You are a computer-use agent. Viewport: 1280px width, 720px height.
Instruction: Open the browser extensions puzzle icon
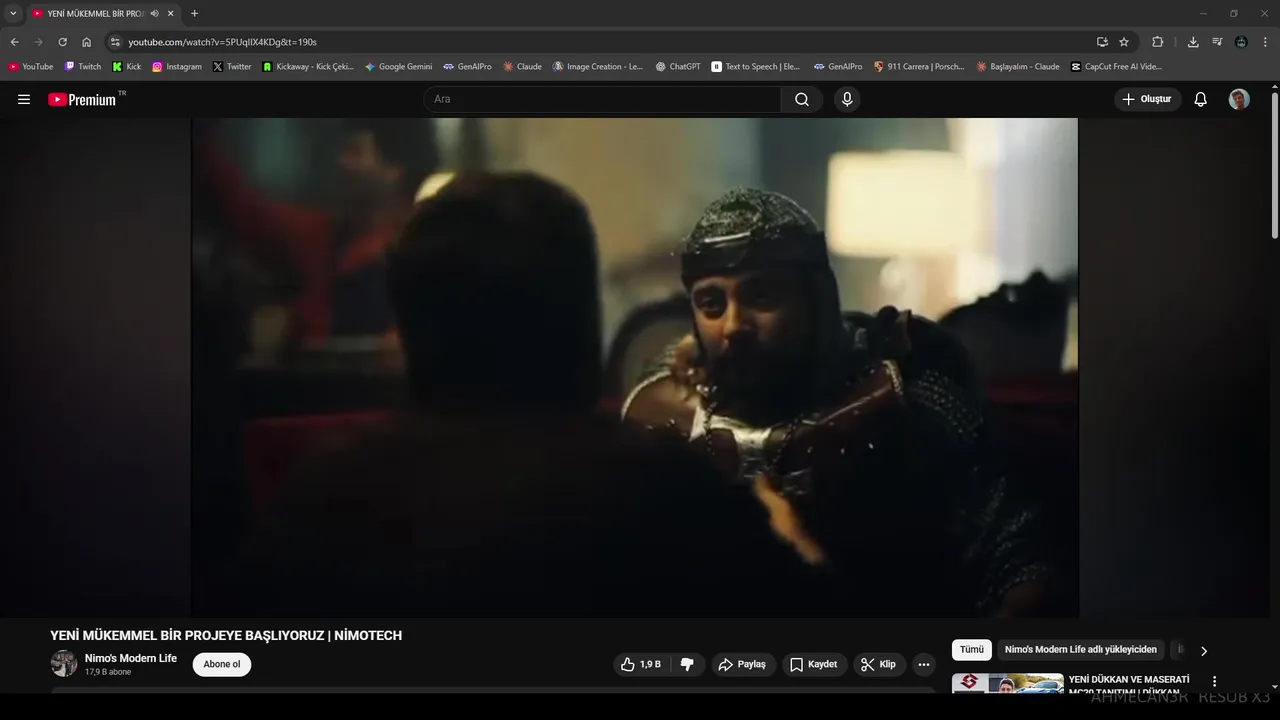point(1158,42)
